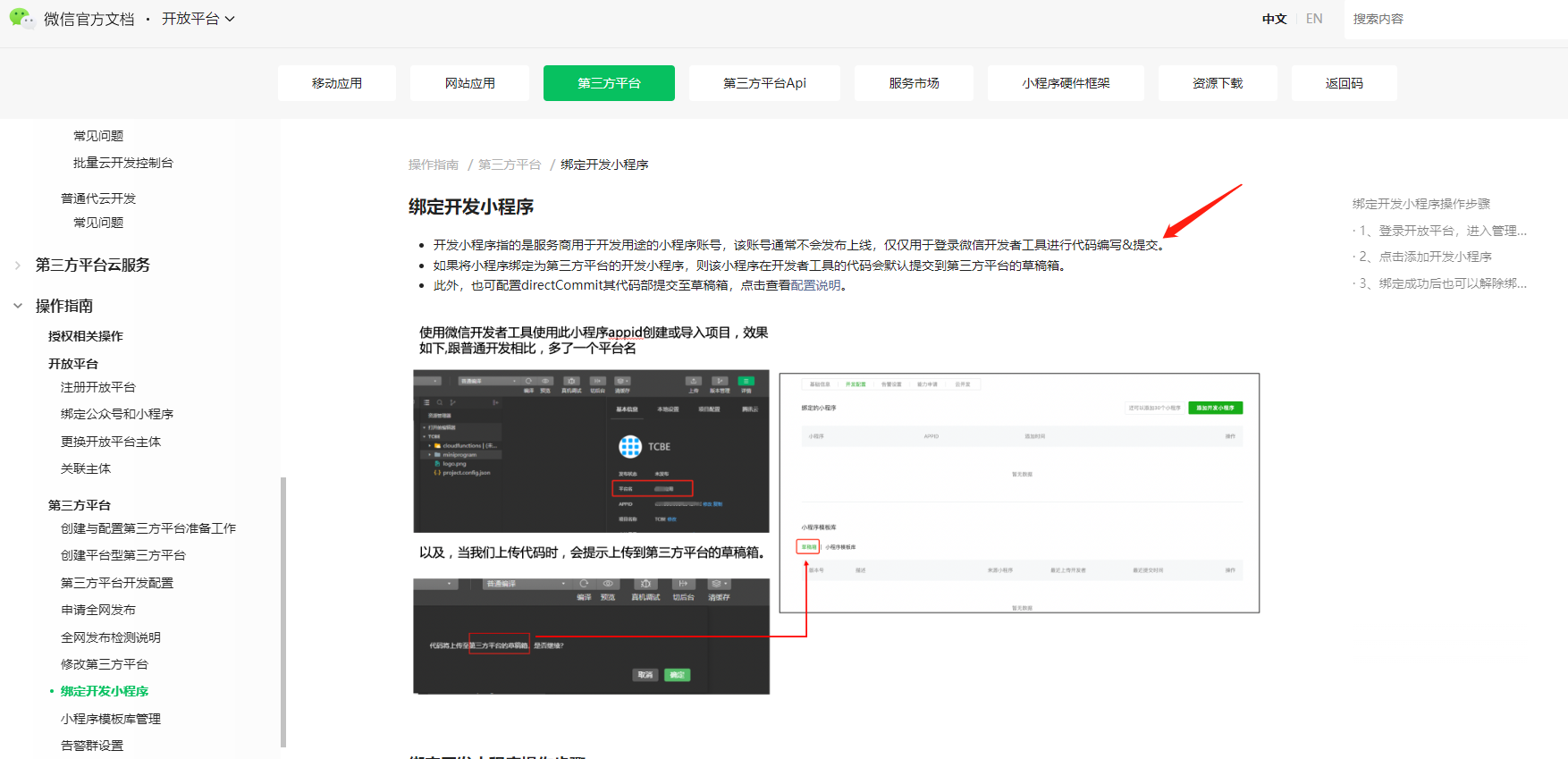Open 第三方平台开发配置 in sidebar
The height and width of the screenshot is (759, 1568).
click(x=117, y=583)
